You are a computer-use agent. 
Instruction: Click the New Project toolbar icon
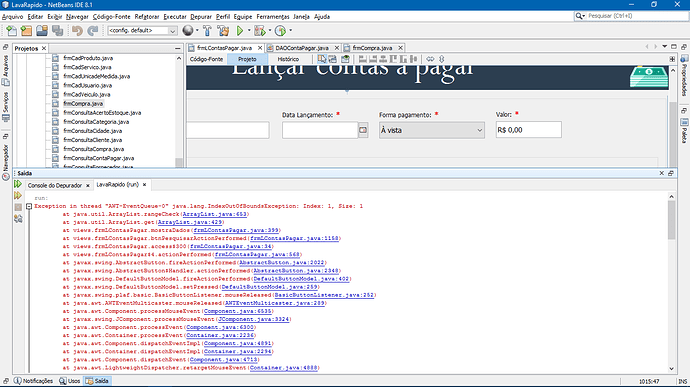[26, 31]
